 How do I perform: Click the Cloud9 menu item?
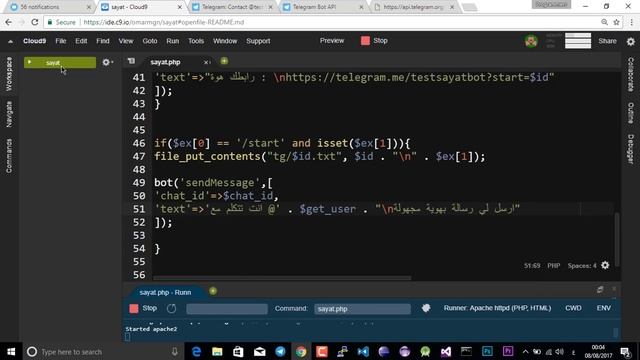pyautogui.click(x=35, y=41)
